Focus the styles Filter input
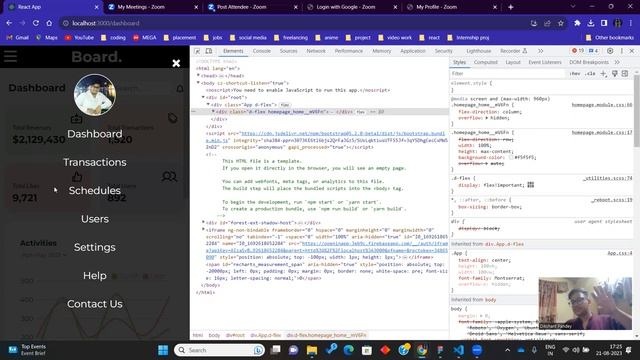 tap(508, 73)
